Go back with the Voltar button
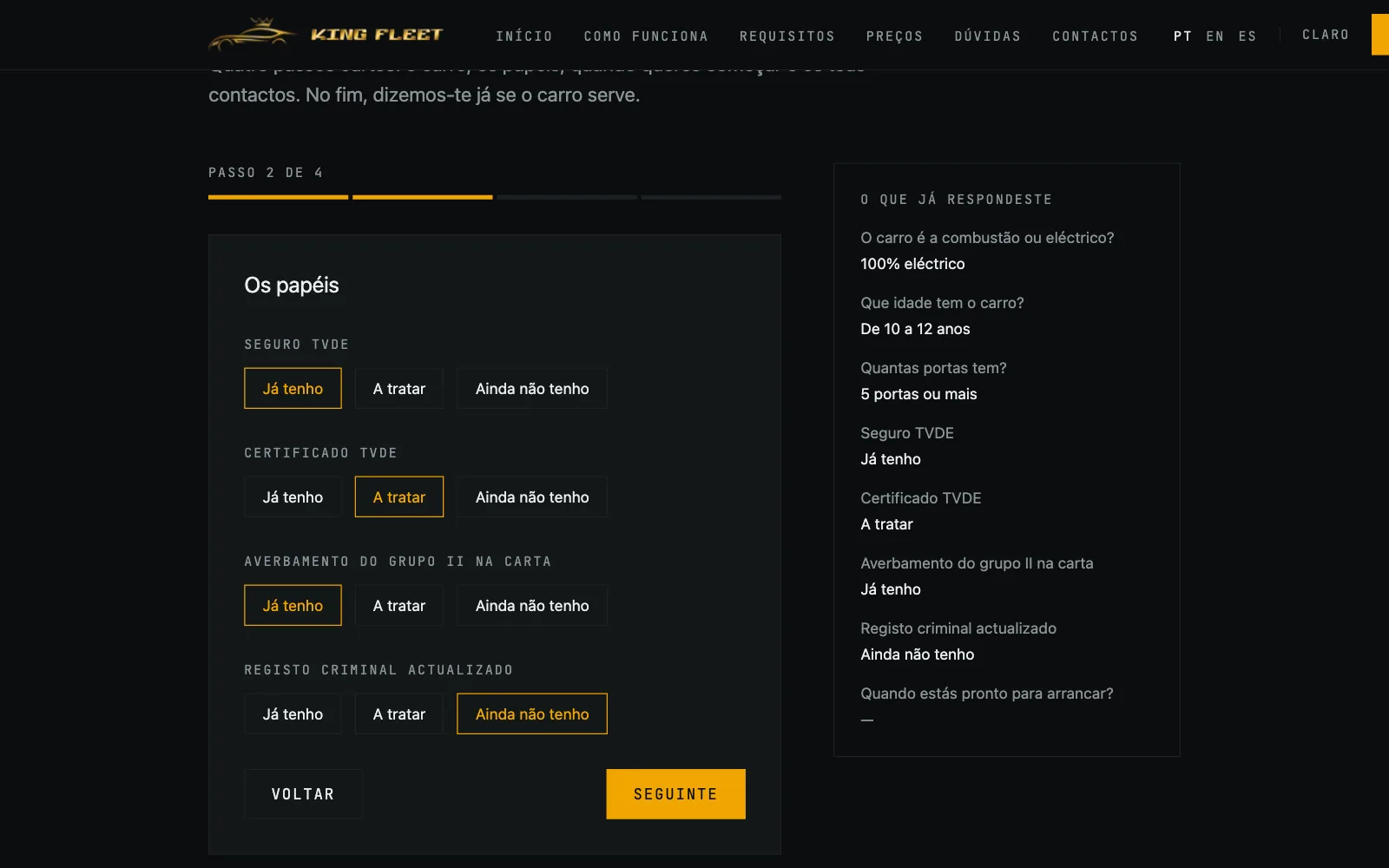 [x=303, y=794]
